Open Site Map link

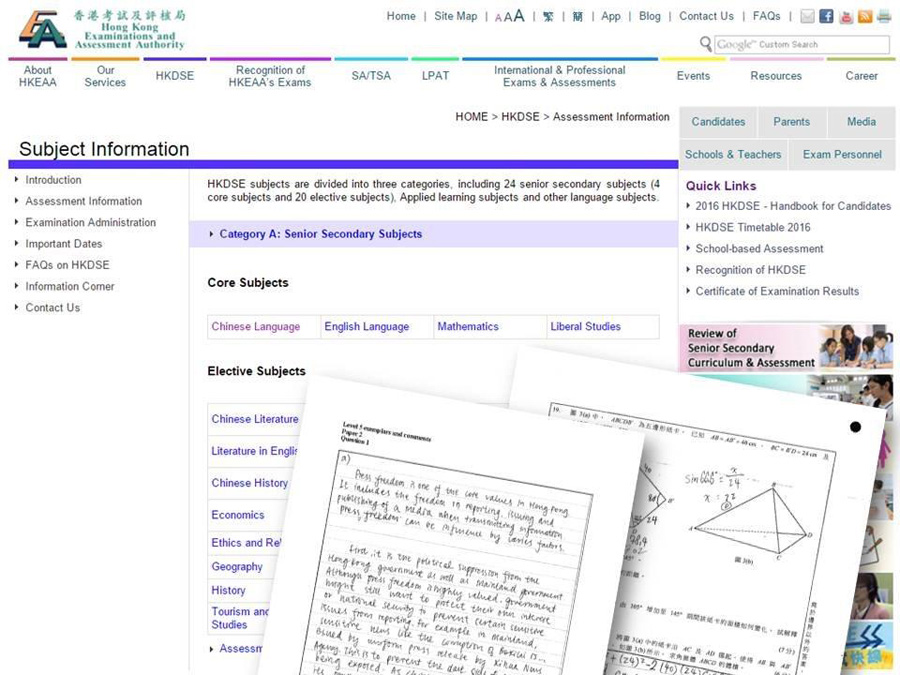coord(455,16)
